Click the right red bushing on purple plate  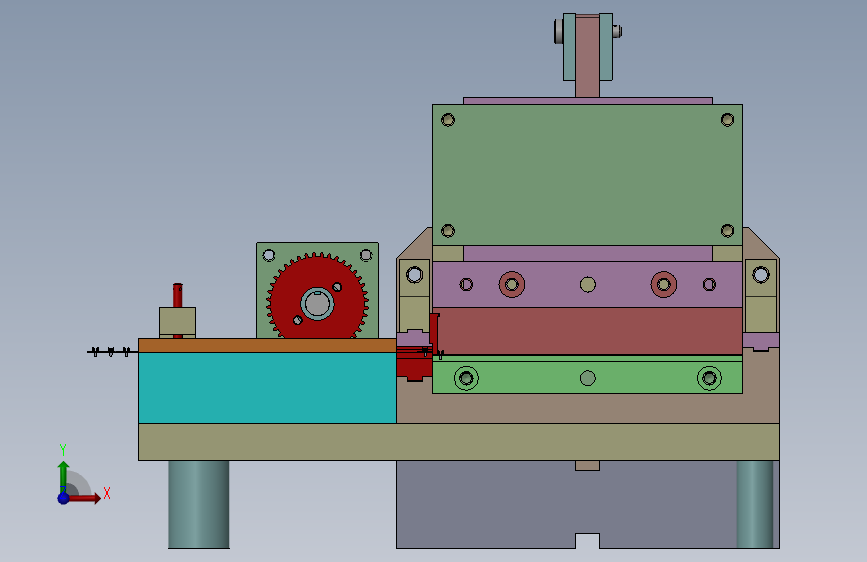(664, 284)
